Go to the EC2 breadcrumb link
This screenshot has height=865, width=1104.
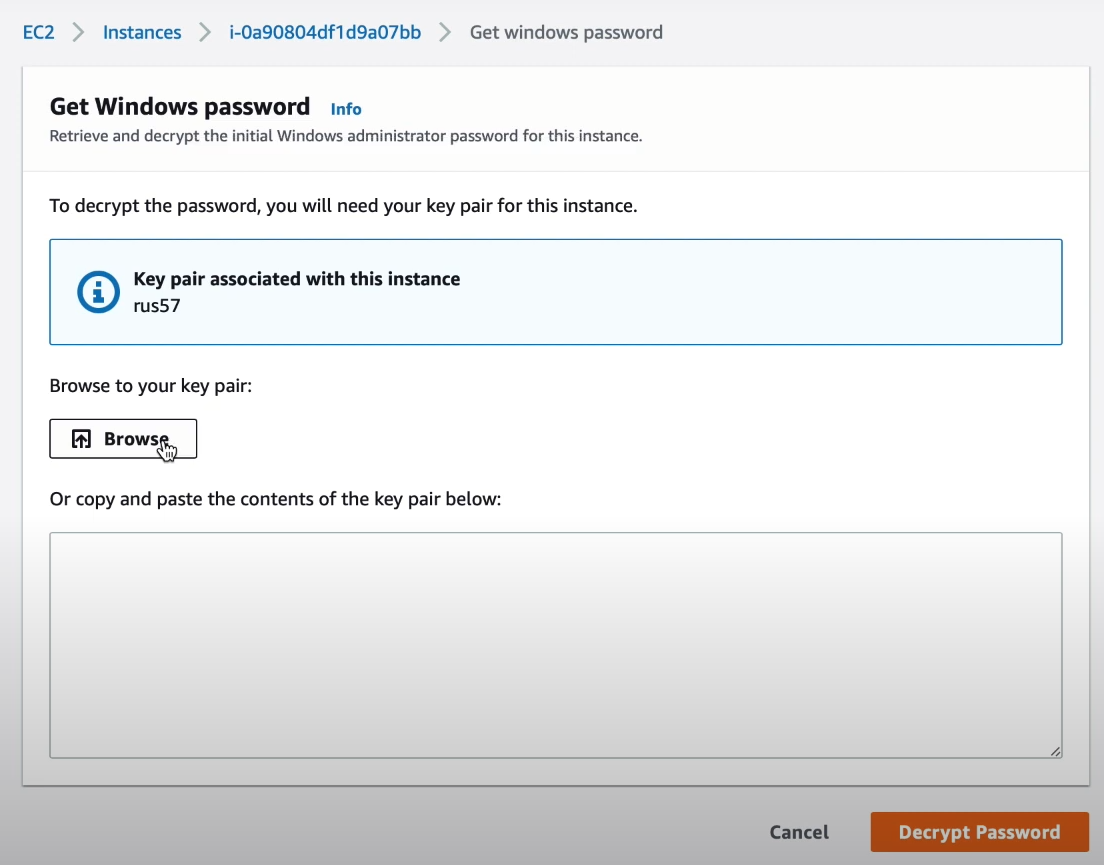pyautogui.click(x=38, y=32)
